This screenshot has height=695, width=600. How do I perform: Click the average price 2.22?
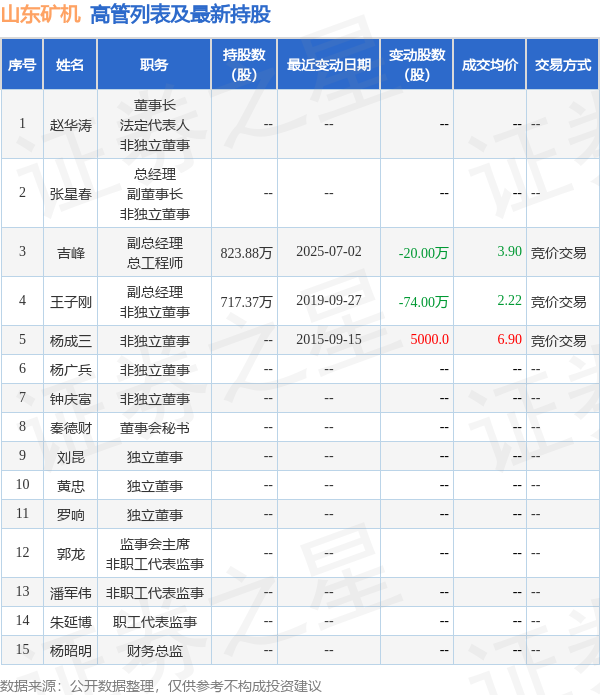(509, 301)
